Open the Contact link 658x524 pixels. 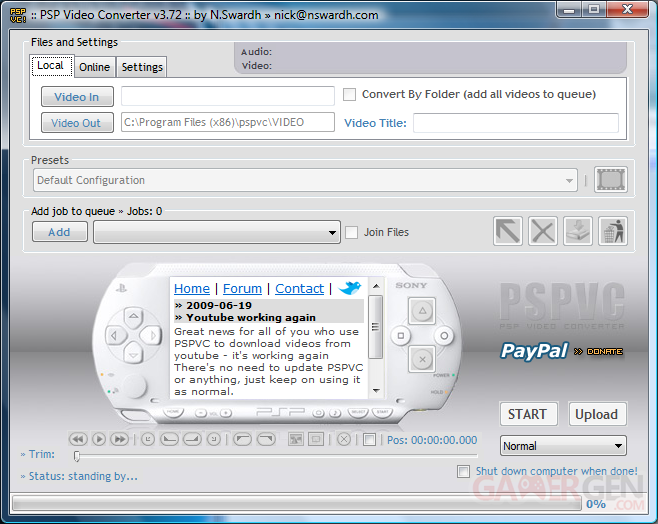pyautogui.click(x=299, y=289)
